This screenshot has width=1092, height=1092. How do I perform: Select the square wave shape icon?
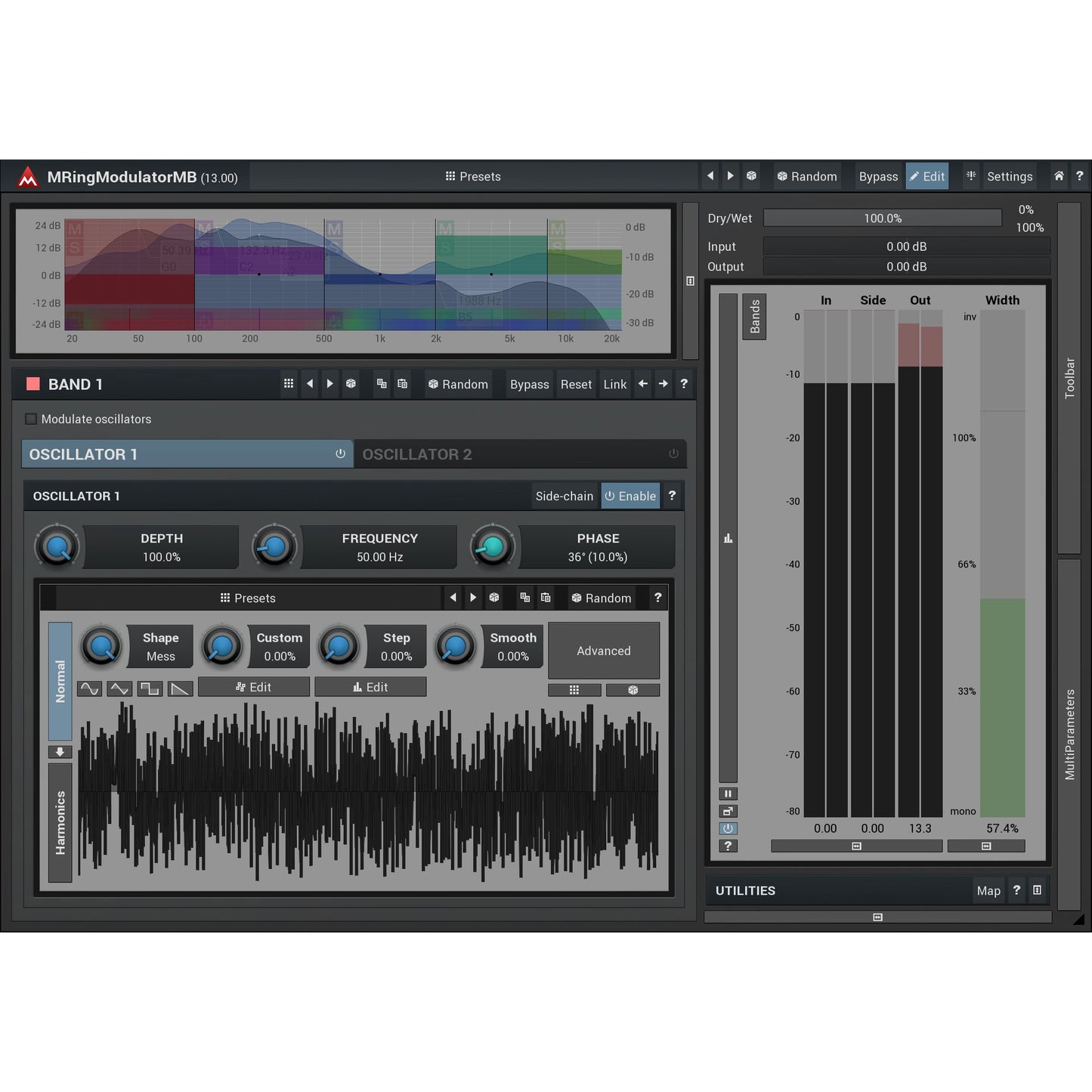[x=150, y=688]
